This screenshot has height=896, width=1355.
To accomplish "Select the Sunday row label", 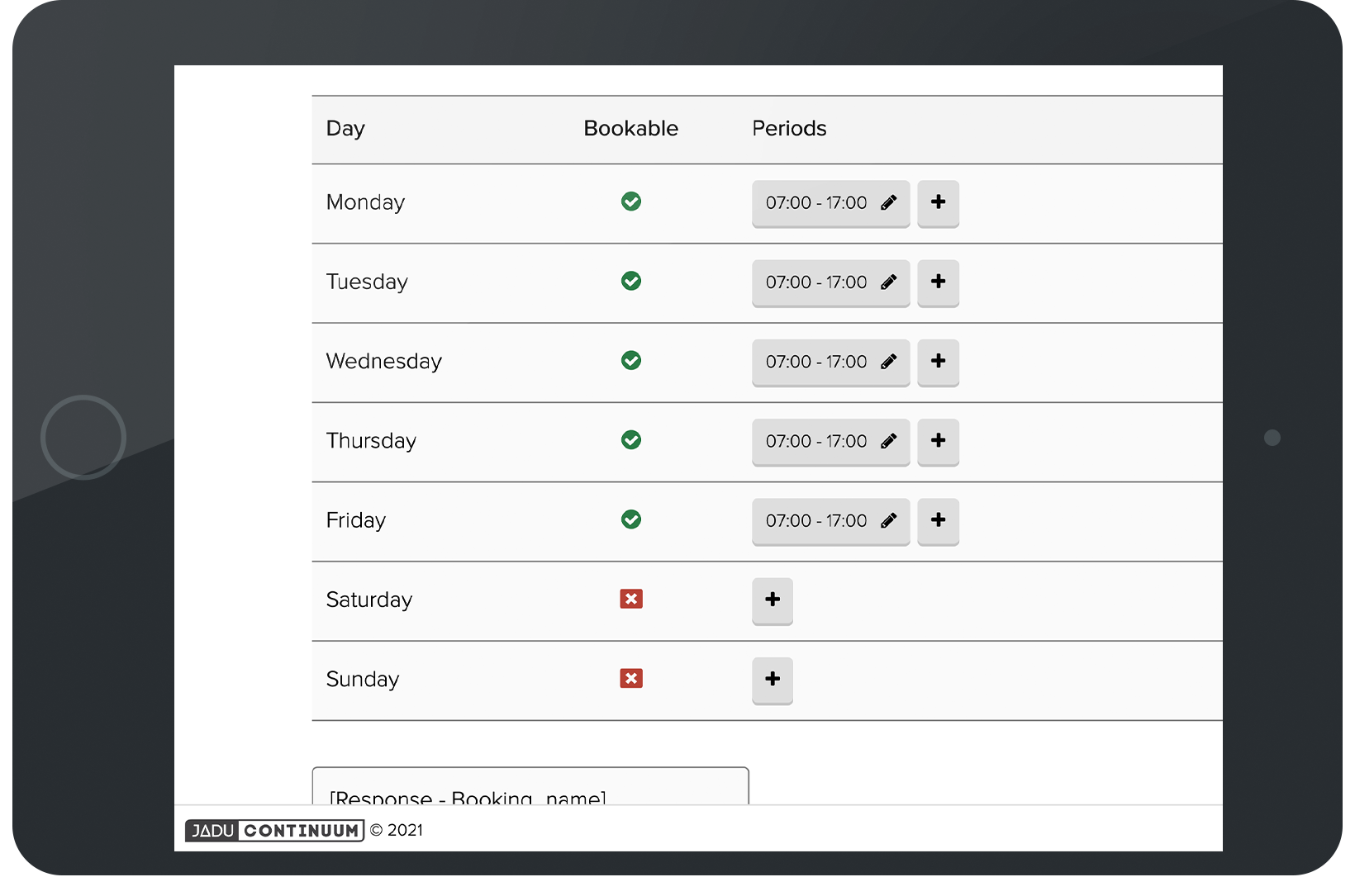I will coord(362,680).
